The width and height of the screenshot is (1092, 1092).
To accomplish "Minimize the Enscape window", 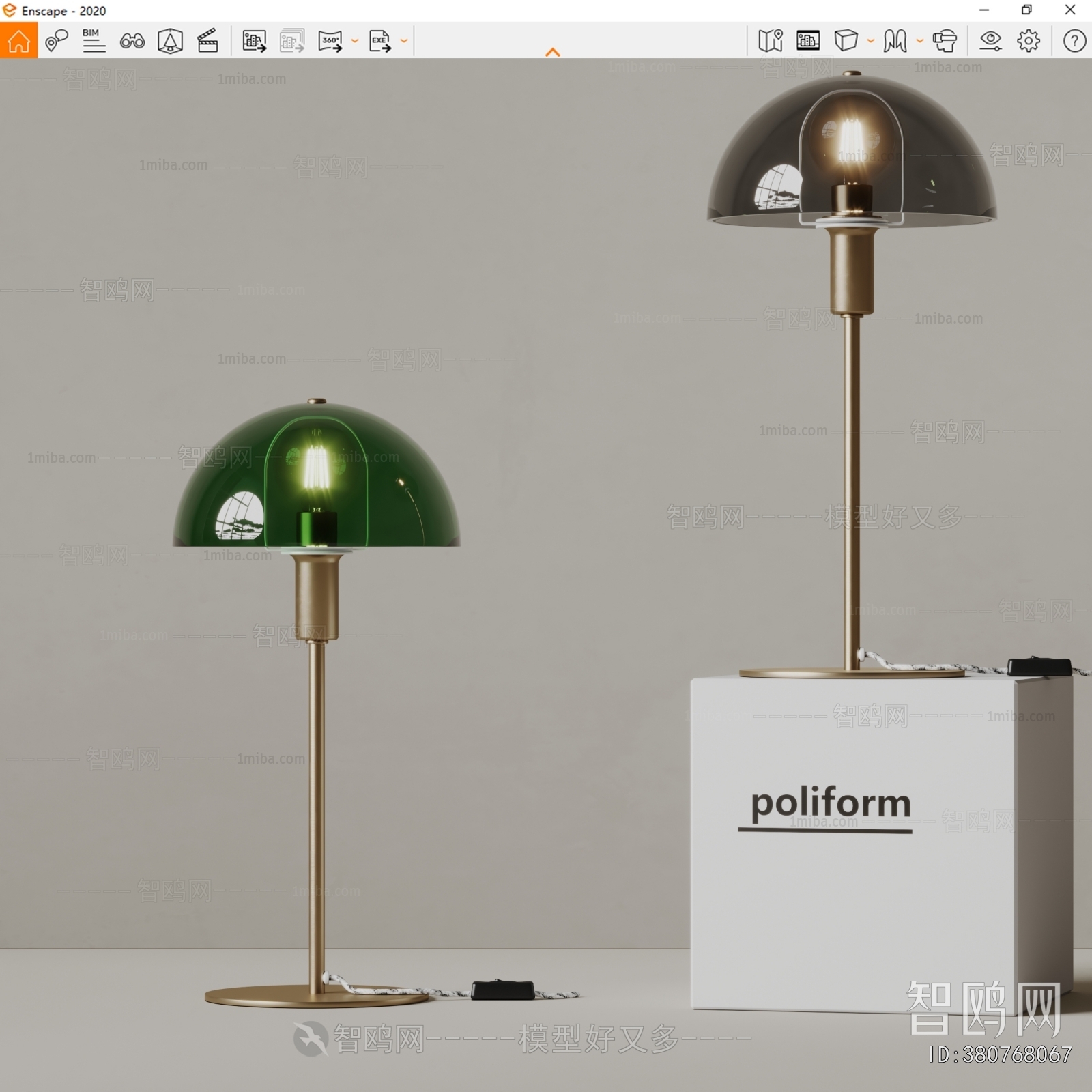I will point(984,10).
